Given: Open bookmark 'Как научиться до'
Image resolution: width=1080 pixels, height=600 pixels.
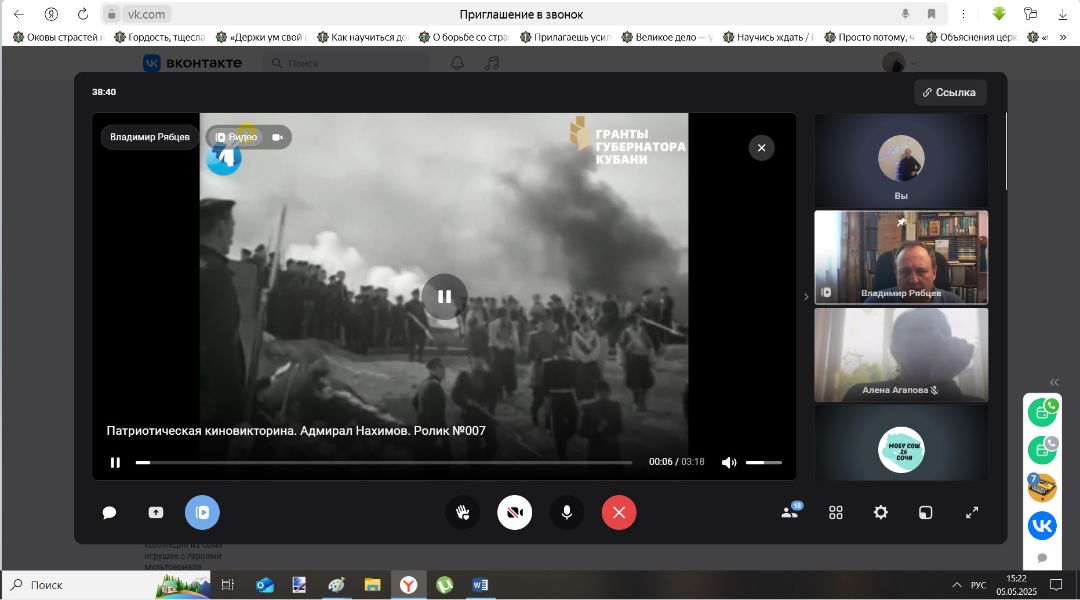Looking at the screenshot, I should pyautogui.click(x=362, y=37).
